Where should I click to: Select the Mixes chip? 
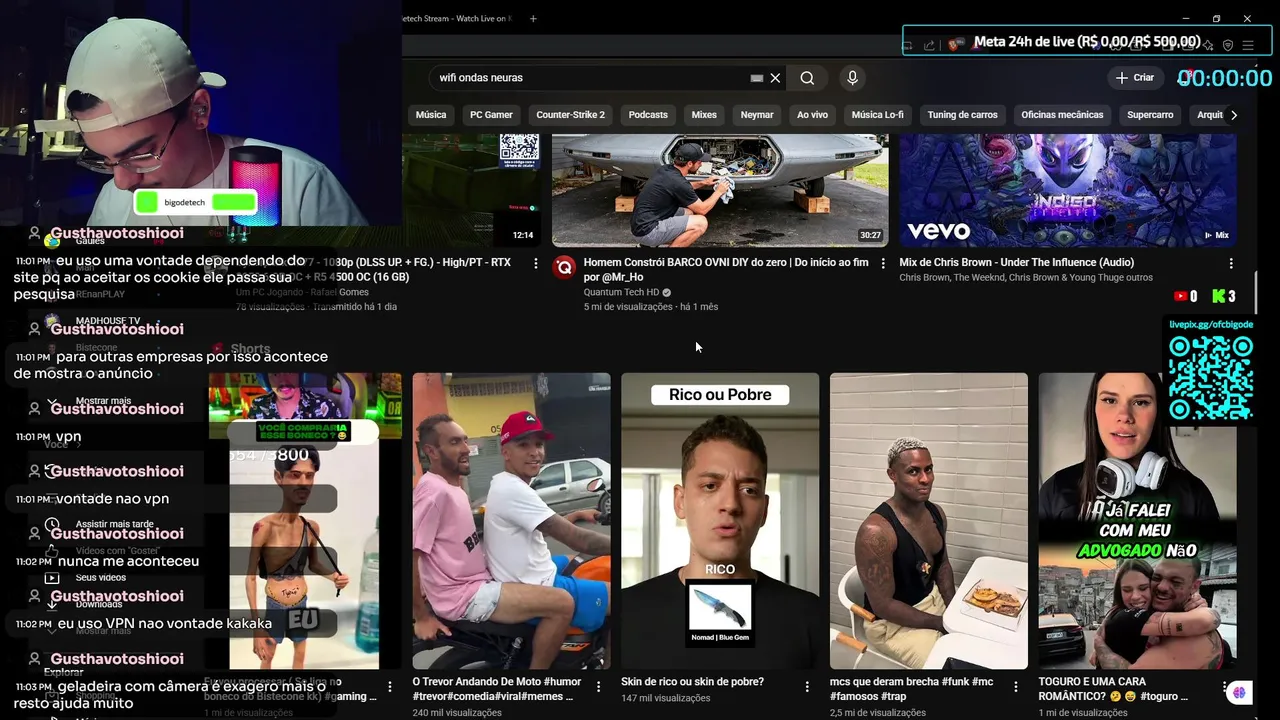pyautogui.click(x=704, y=115)
